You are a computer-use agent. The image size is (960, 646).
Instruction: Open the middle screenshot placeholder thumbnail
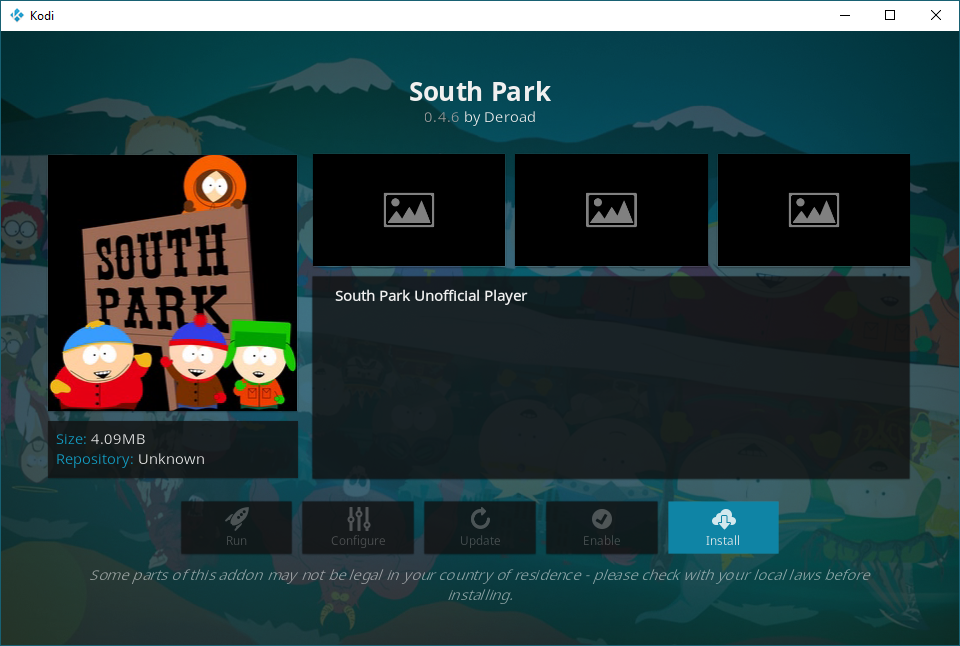point(611,210)
